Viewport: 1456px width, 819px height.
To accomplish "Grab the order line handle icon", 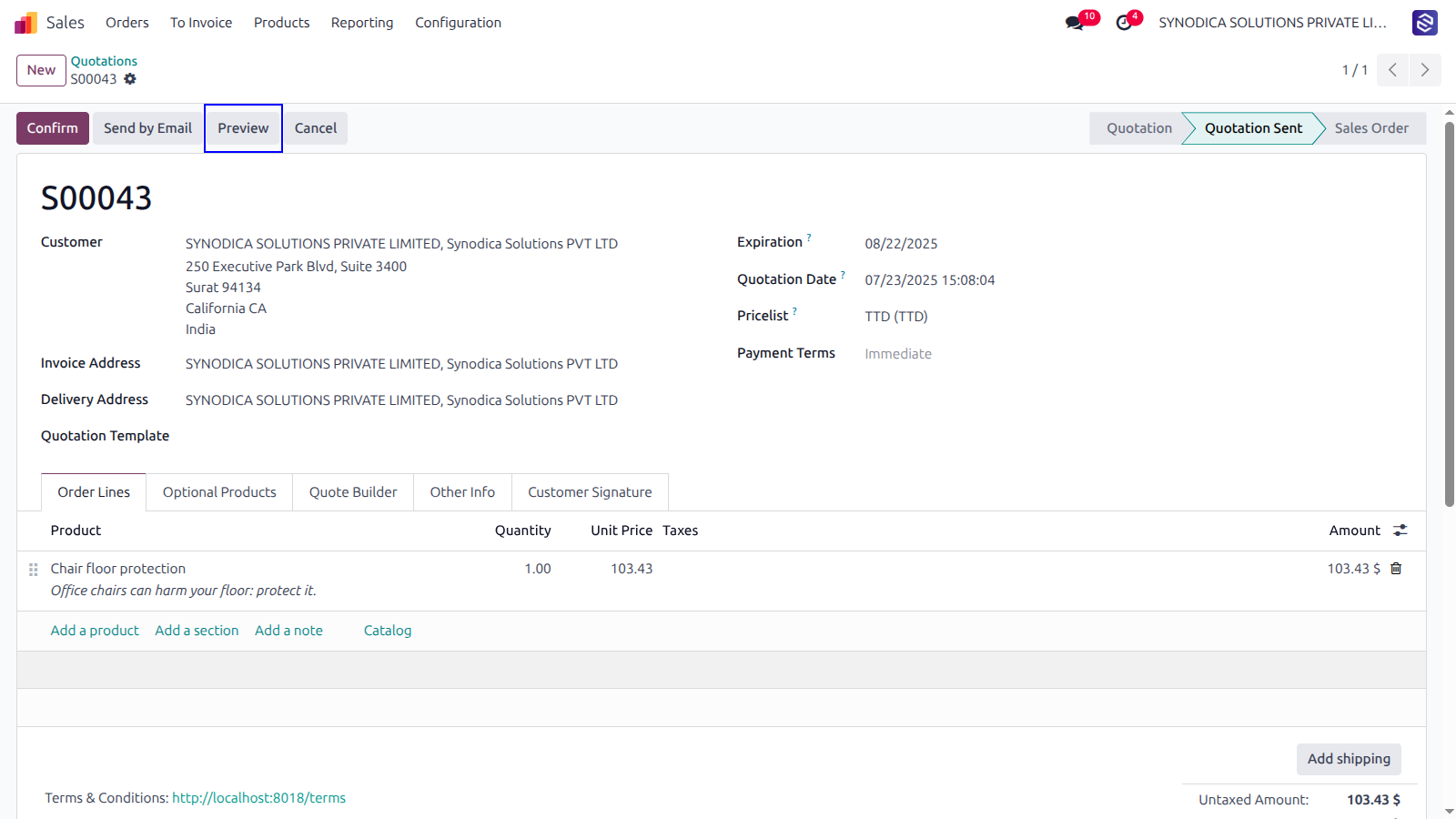I will pyautogui.click(x=34, y=570).
